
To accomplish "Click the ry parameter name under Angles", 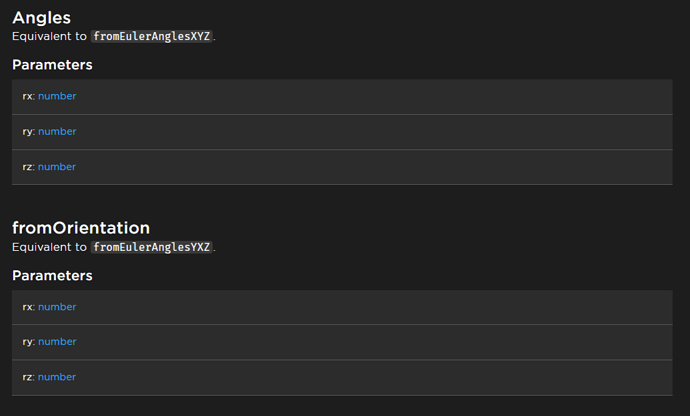I will point(28,132).
